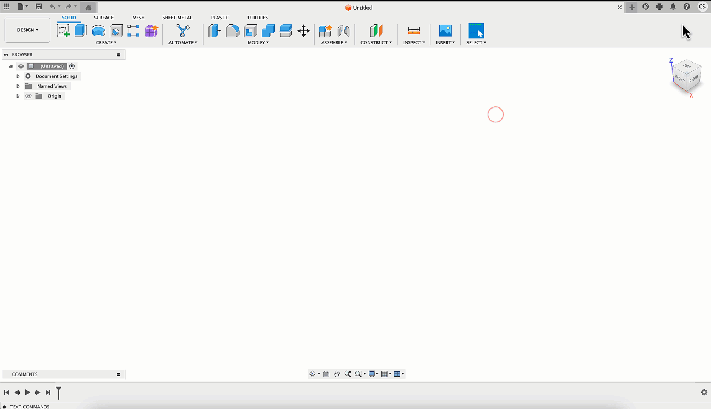Viewport: 711px width, 409px height.
Task: Toggle visibility of the Origin folder
Action: (28, 96)
